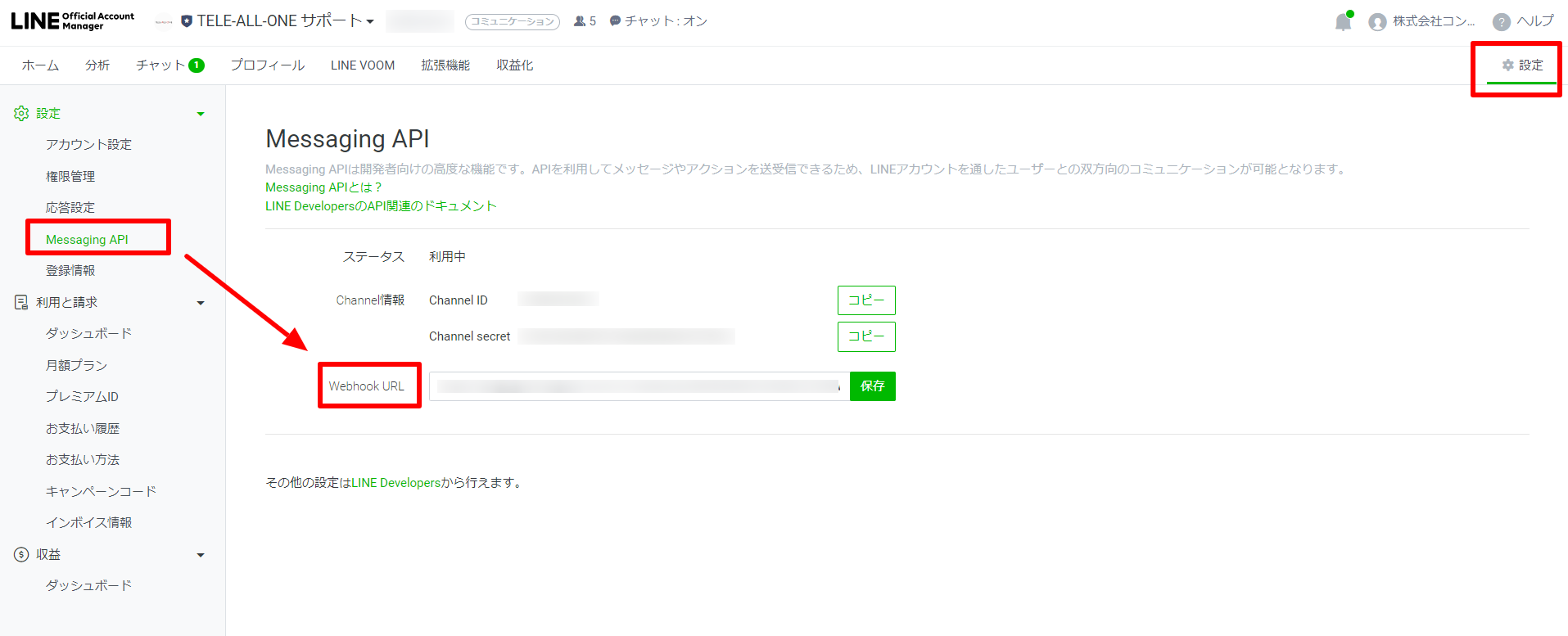
Task: Select アカウント設定 in the sidebar
Action: (x=88, y=145)
